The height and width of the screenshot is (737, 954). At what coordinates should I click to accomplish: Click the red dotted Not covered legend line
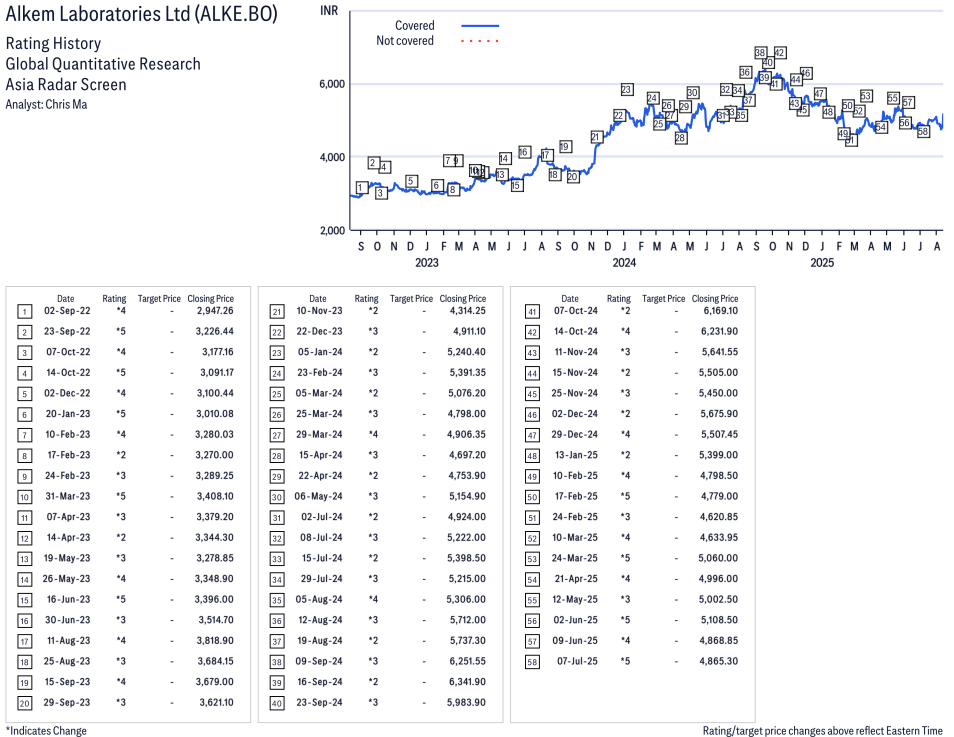(x=480, y=41)
